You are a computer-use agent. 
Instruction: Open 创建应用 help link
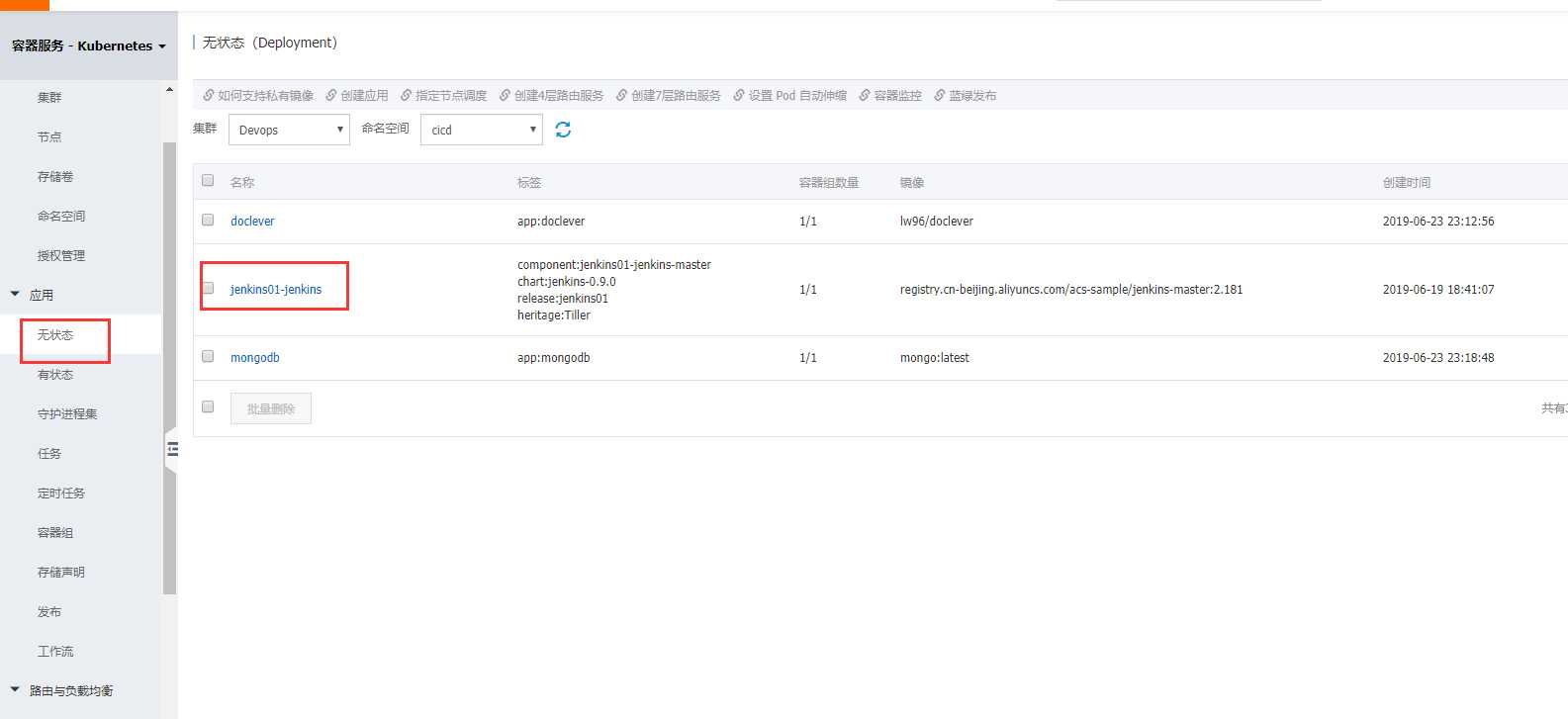(357, 96)
